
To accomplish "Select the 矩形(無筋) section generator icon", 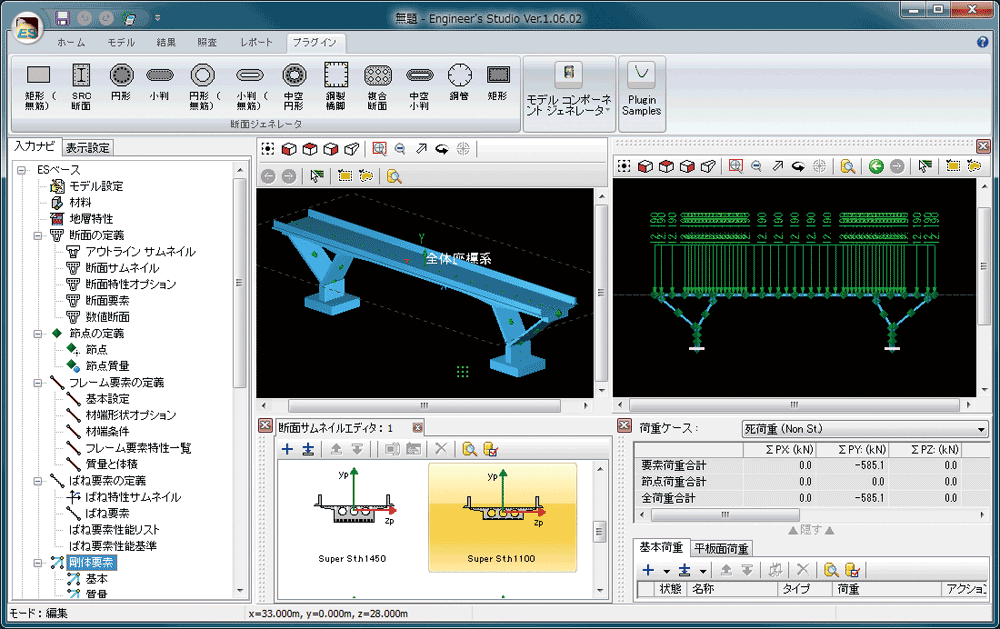I will (38, 86).
